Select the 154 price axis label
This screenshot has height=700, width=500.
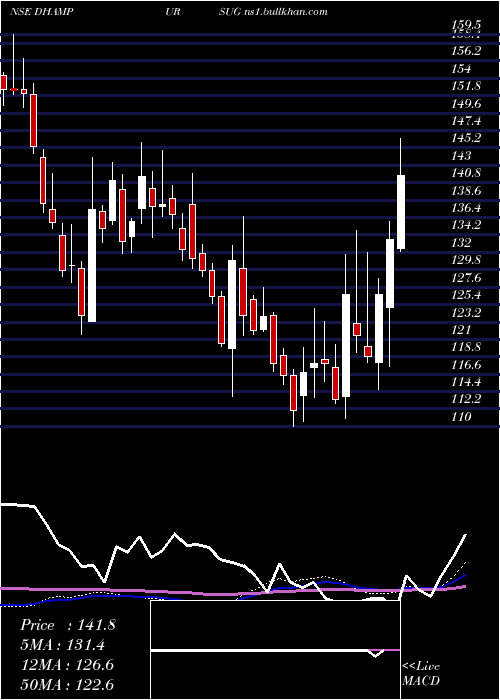[461, 69]
